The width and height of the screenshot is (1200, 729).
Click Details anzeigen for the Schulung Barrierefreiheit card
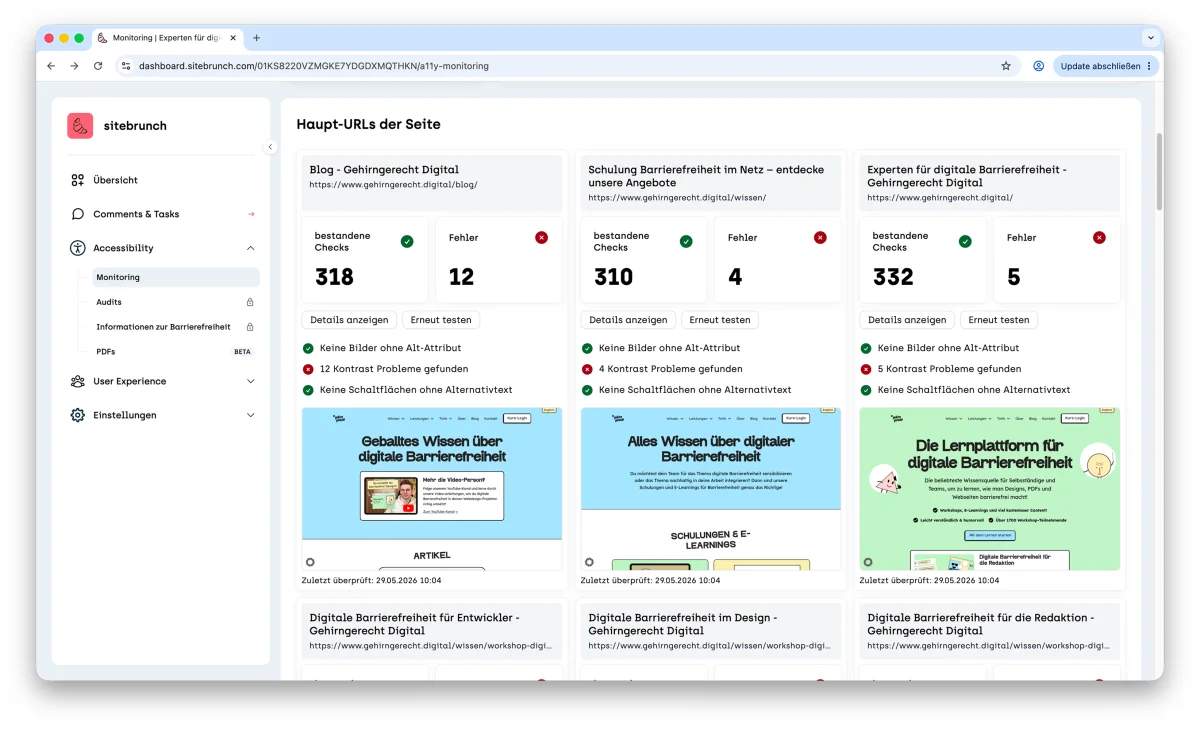[x=628, y=320]
